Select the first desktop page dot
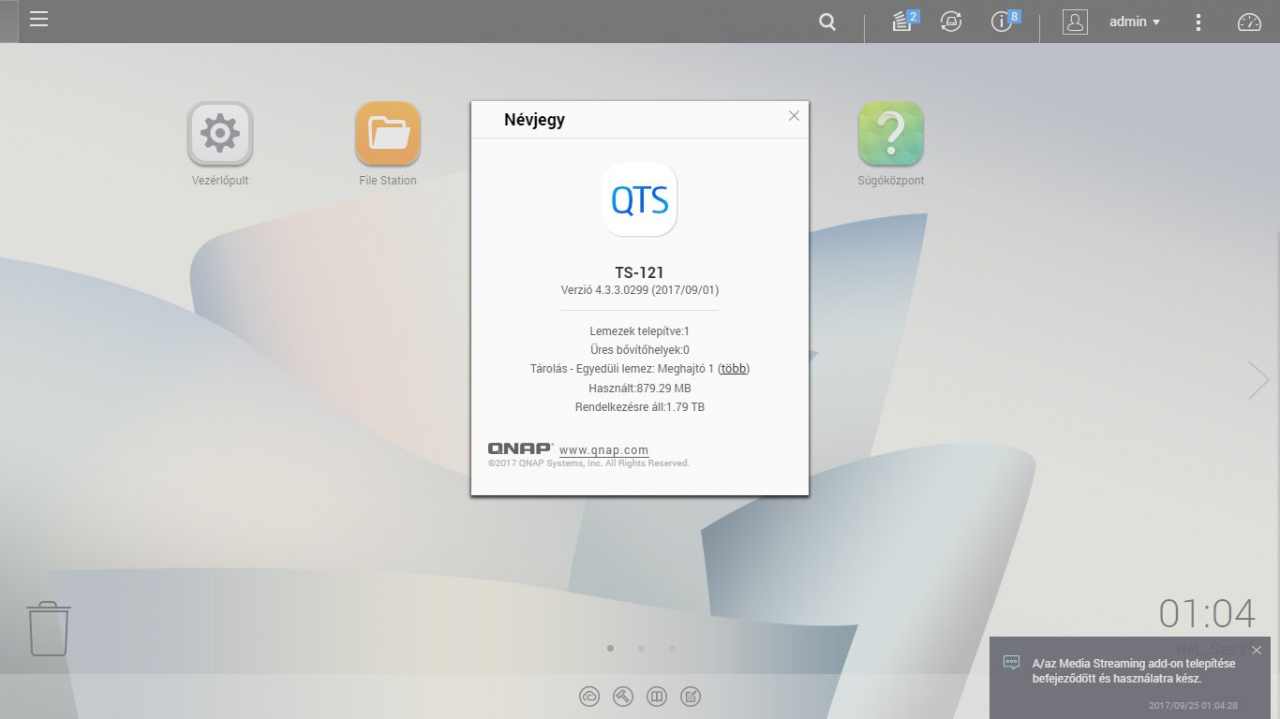Viewport: 1280px width, 719px height. 610,648
